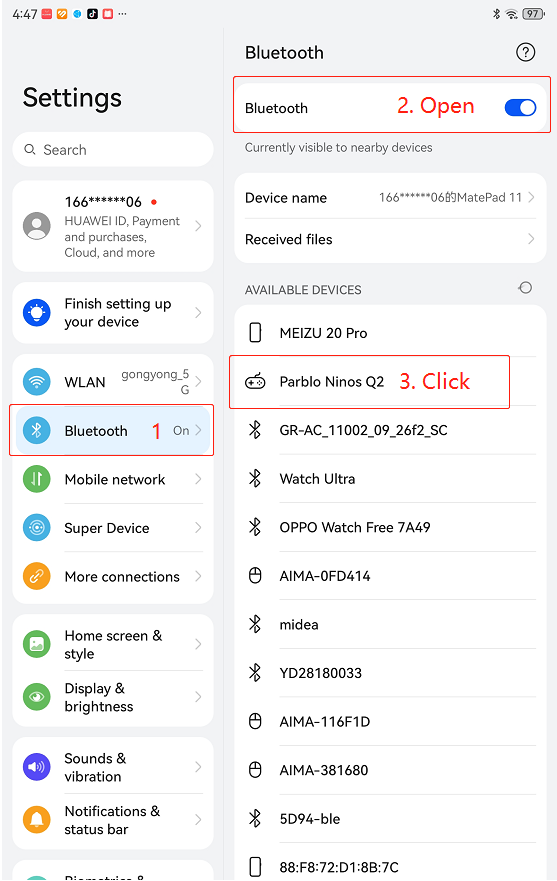557x881 pixels.
Task: Turn off the Bluetooth switch
Action: click(x=520, y=107)
